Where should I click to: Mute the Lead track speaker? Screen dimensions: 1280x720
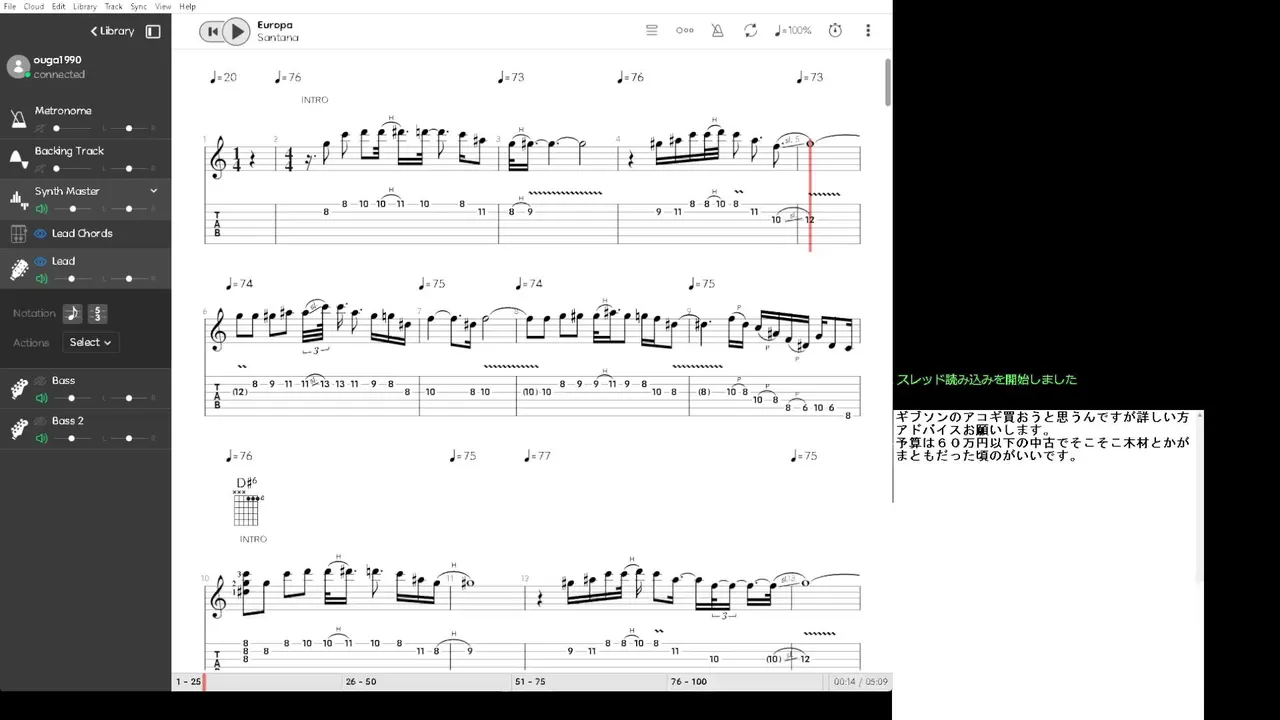click(41, 279)
